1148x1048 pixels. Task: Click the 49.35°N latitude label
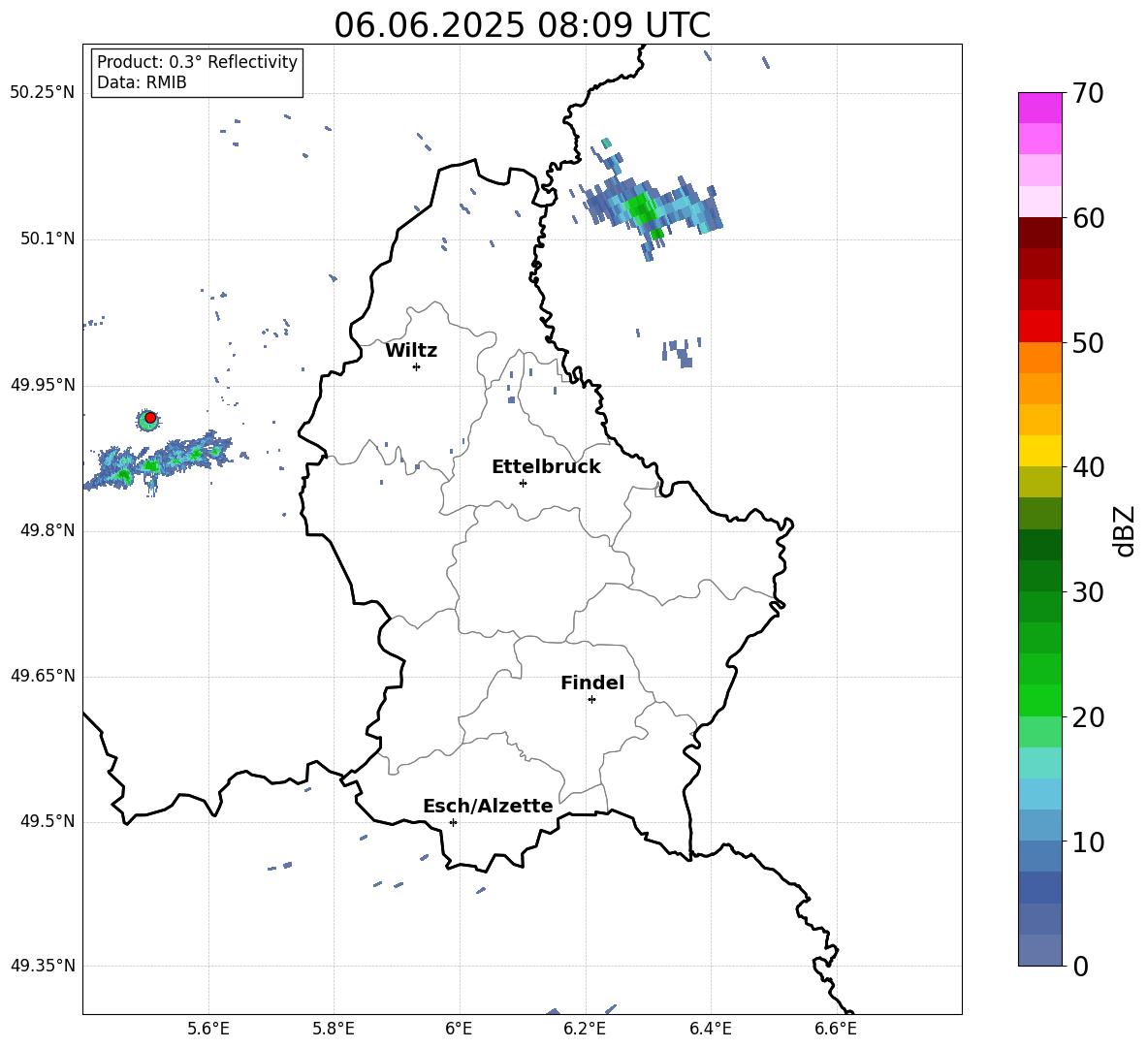42,966
